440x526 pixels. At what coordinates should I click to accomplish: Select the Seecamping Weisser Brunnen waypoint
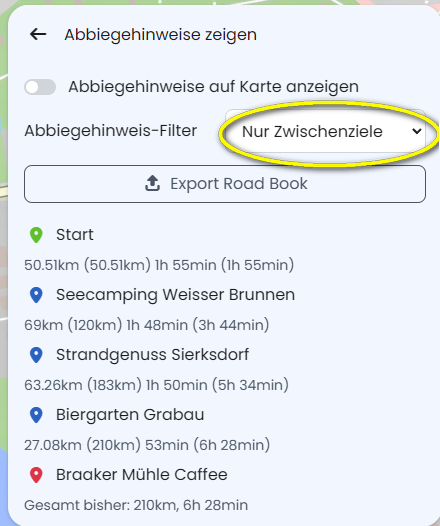click(x=175, y=295)
